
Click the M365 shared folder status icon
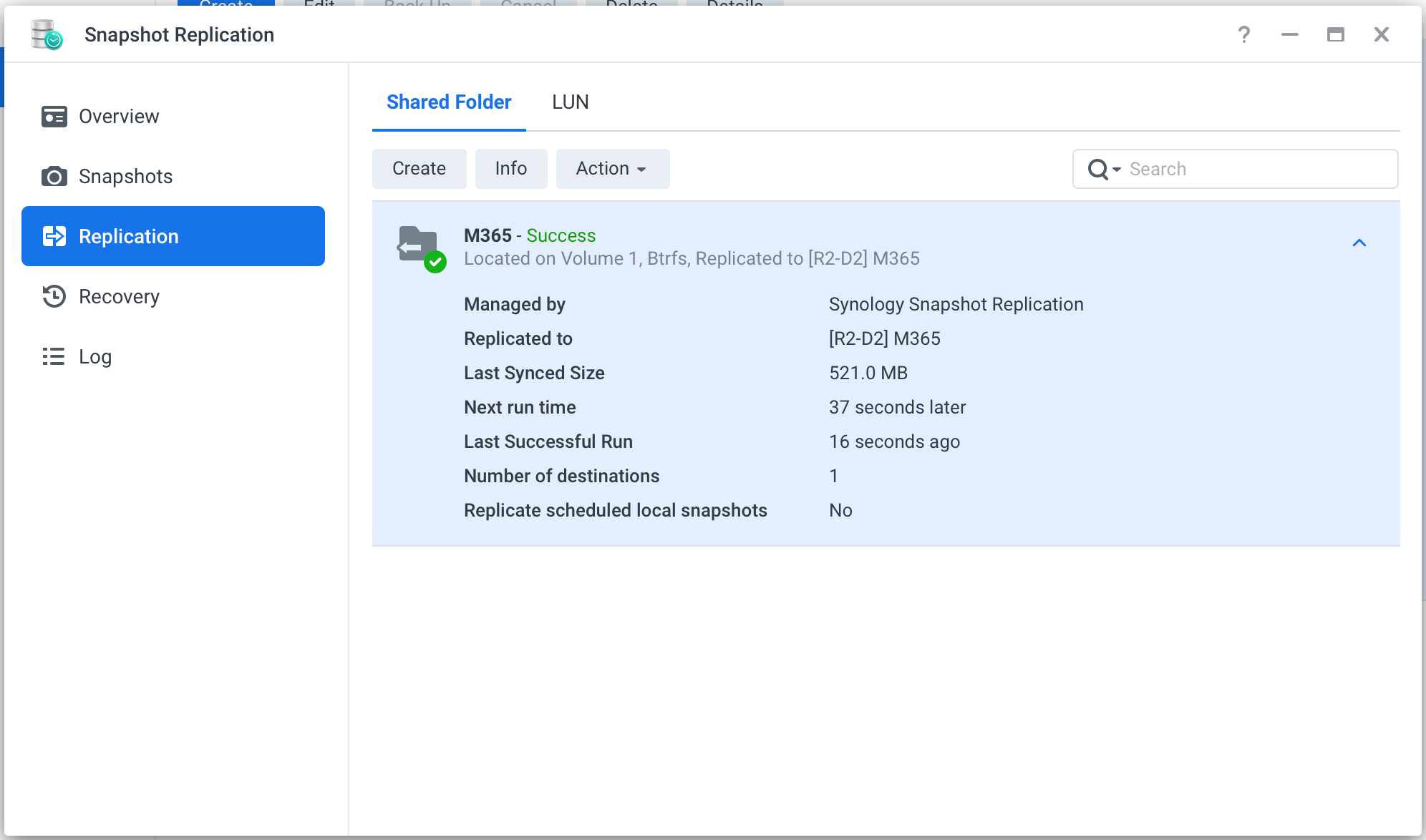[x=421, y=248]
